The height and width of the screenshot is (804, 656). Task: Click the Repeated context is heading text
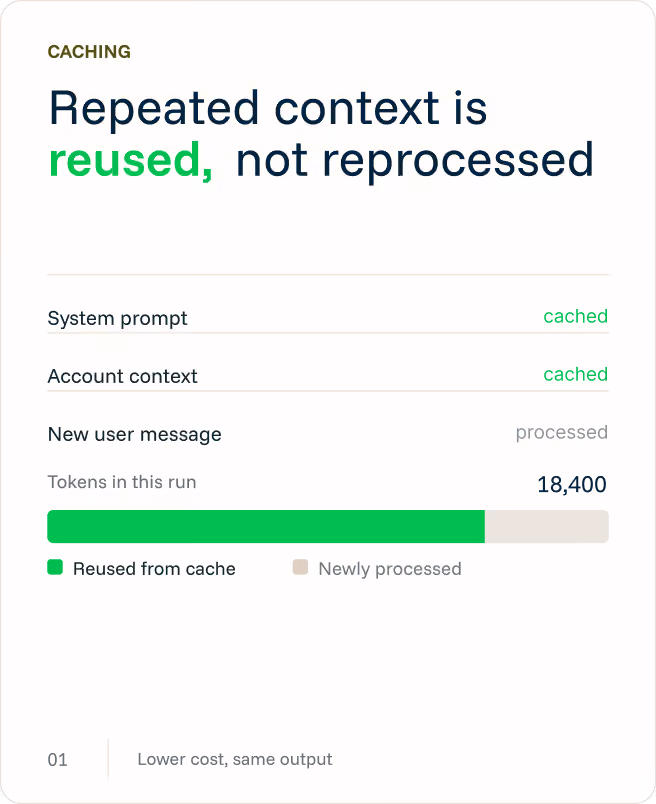tap(268, 108)
